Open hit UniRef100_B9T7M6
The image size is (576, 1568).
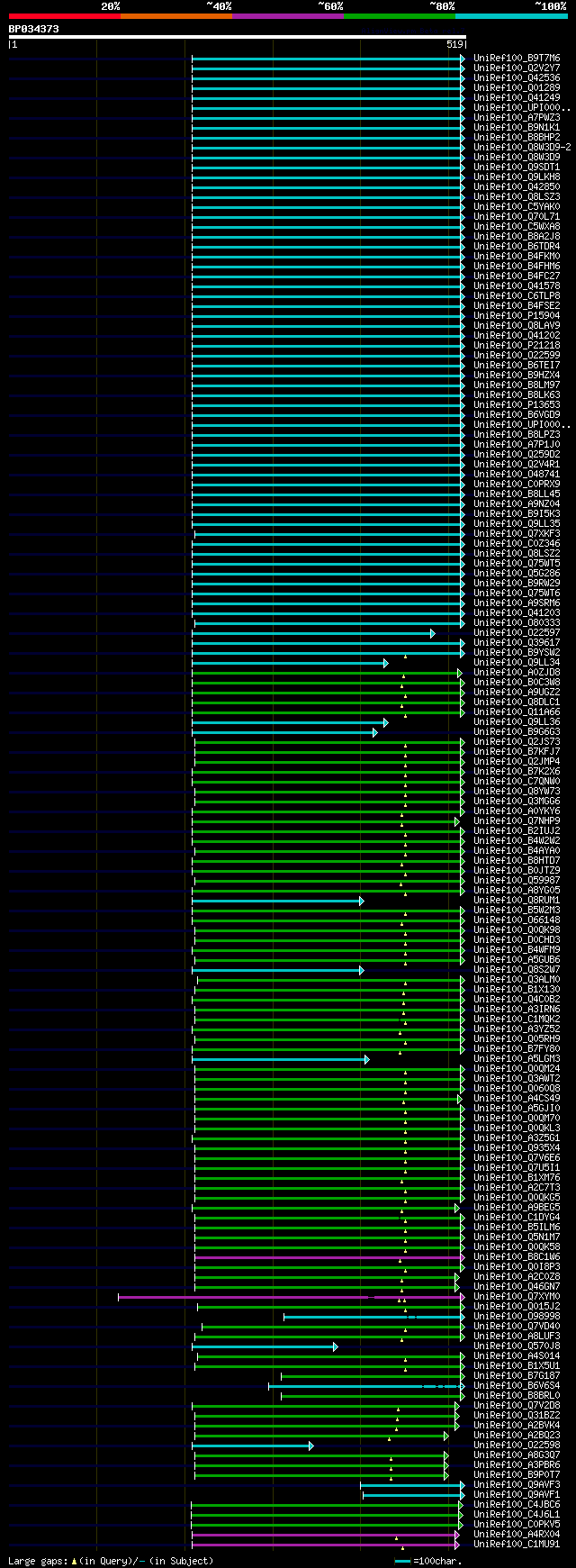coord(517,59)
